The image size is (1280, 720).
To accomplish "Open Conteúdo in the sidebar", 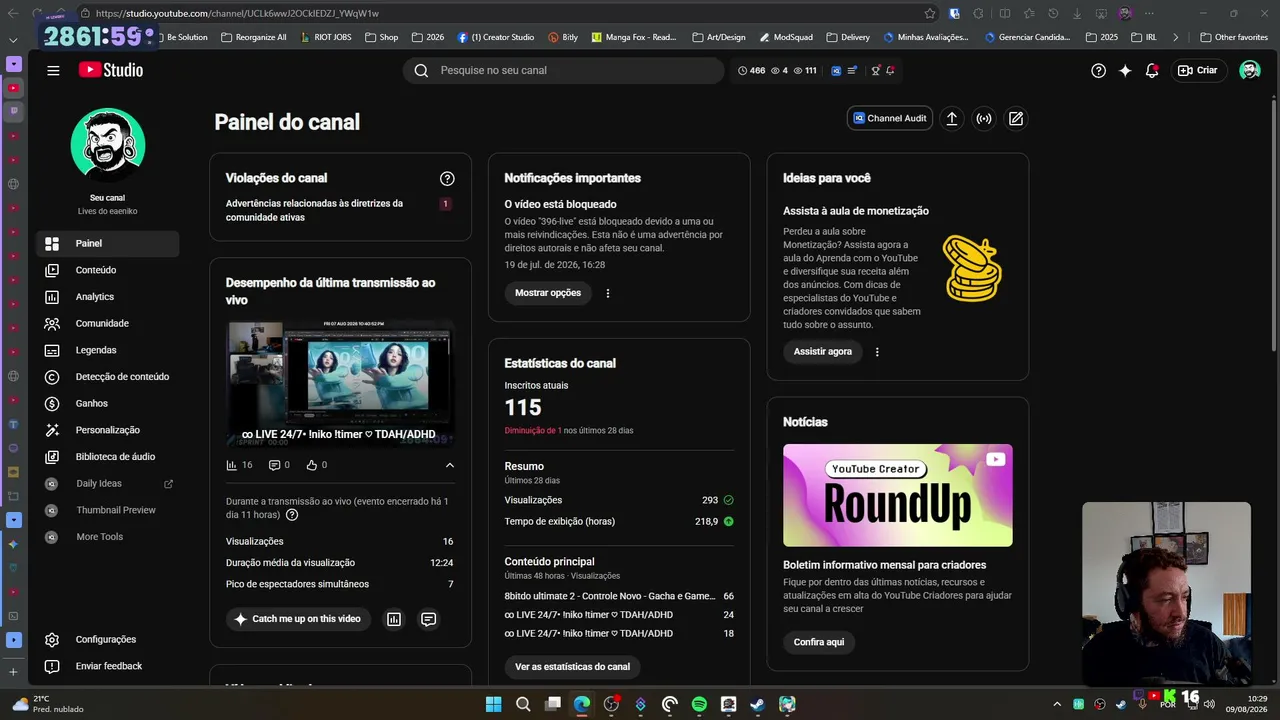I will [x=108, y=270].
